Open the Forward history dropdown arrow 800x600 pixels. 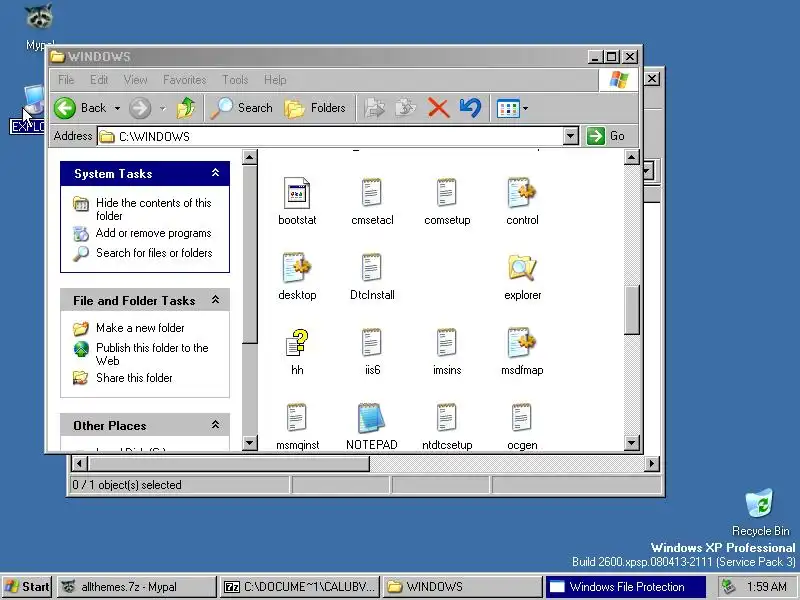point(162,108)
